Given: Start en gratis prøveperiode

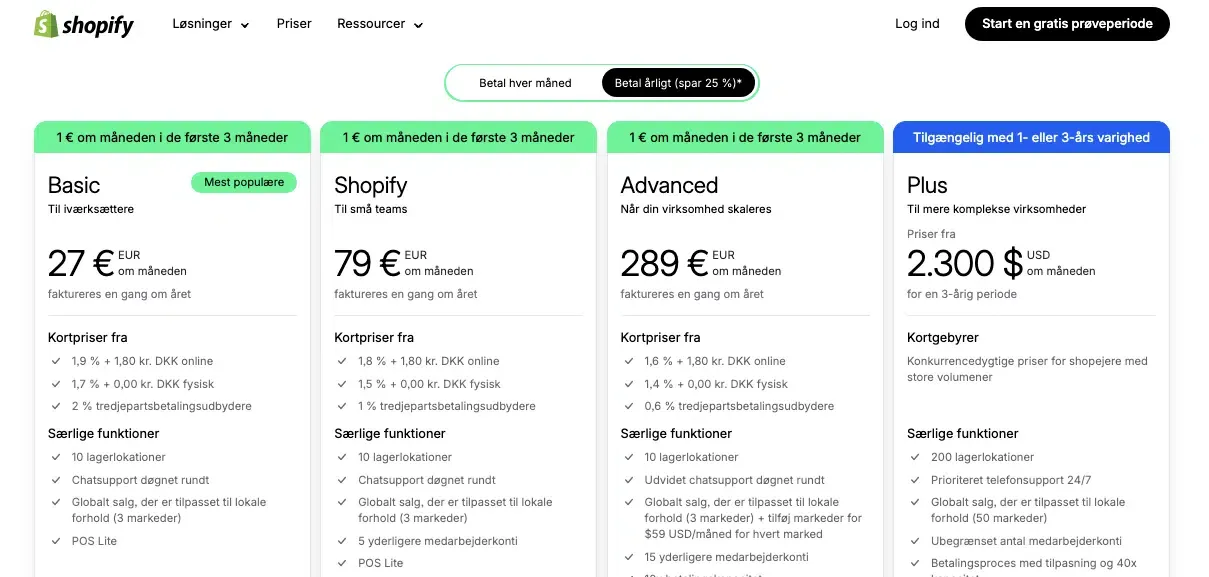Looking at the screenshot, I should click(1067, 24).
